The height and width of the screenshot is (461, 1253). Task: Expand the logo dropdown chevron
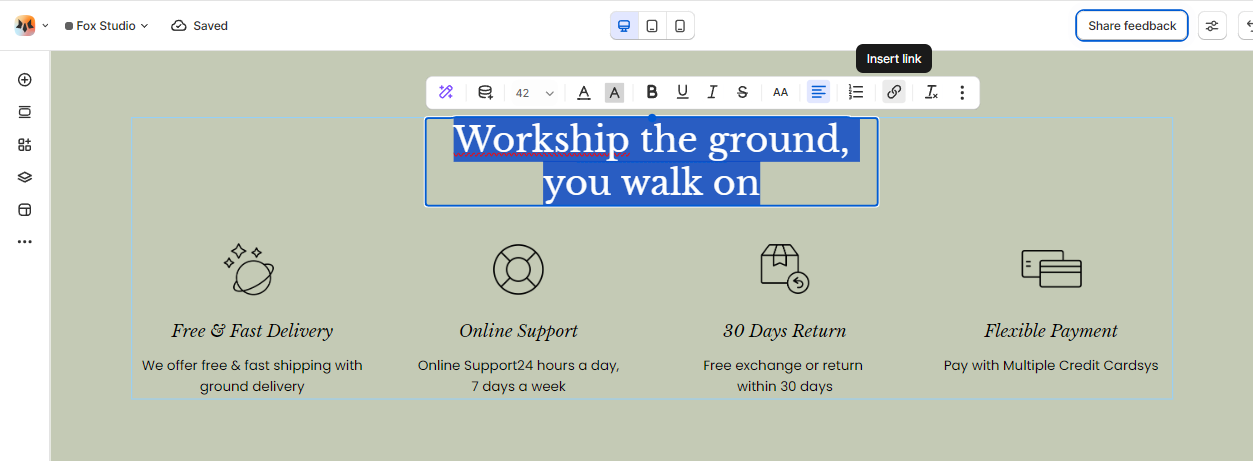coord(45,26)
